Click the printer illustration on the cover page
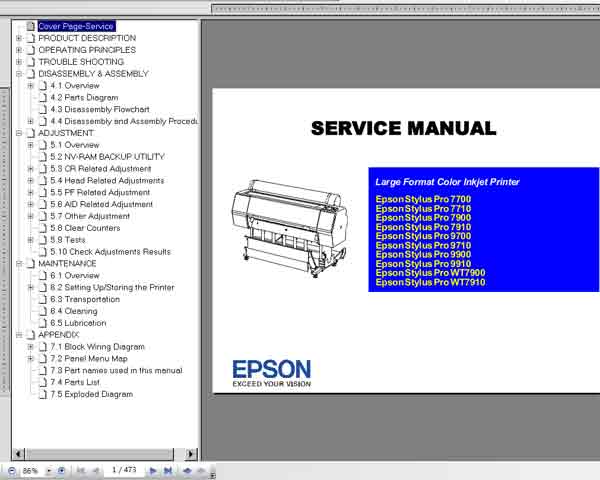Screen dimensions: 600x480 point(289,229)
